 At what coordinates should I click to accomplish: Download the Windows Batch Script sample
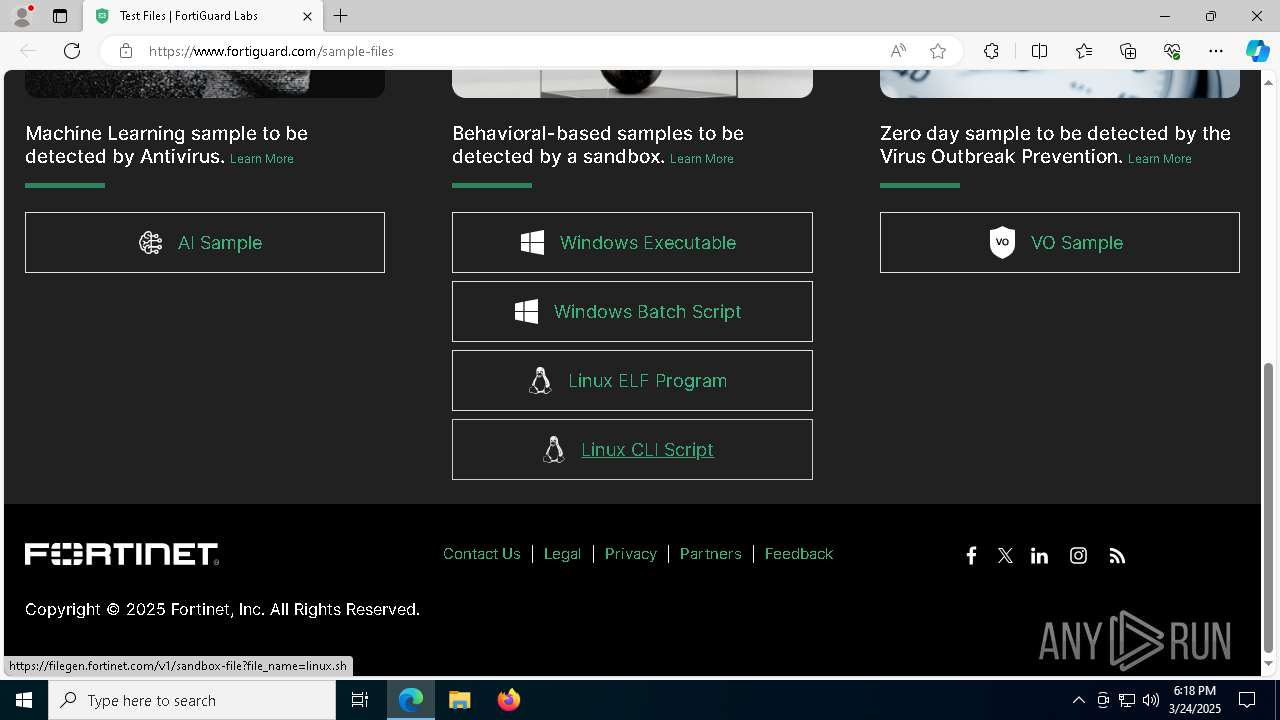(x=632, y=311)
